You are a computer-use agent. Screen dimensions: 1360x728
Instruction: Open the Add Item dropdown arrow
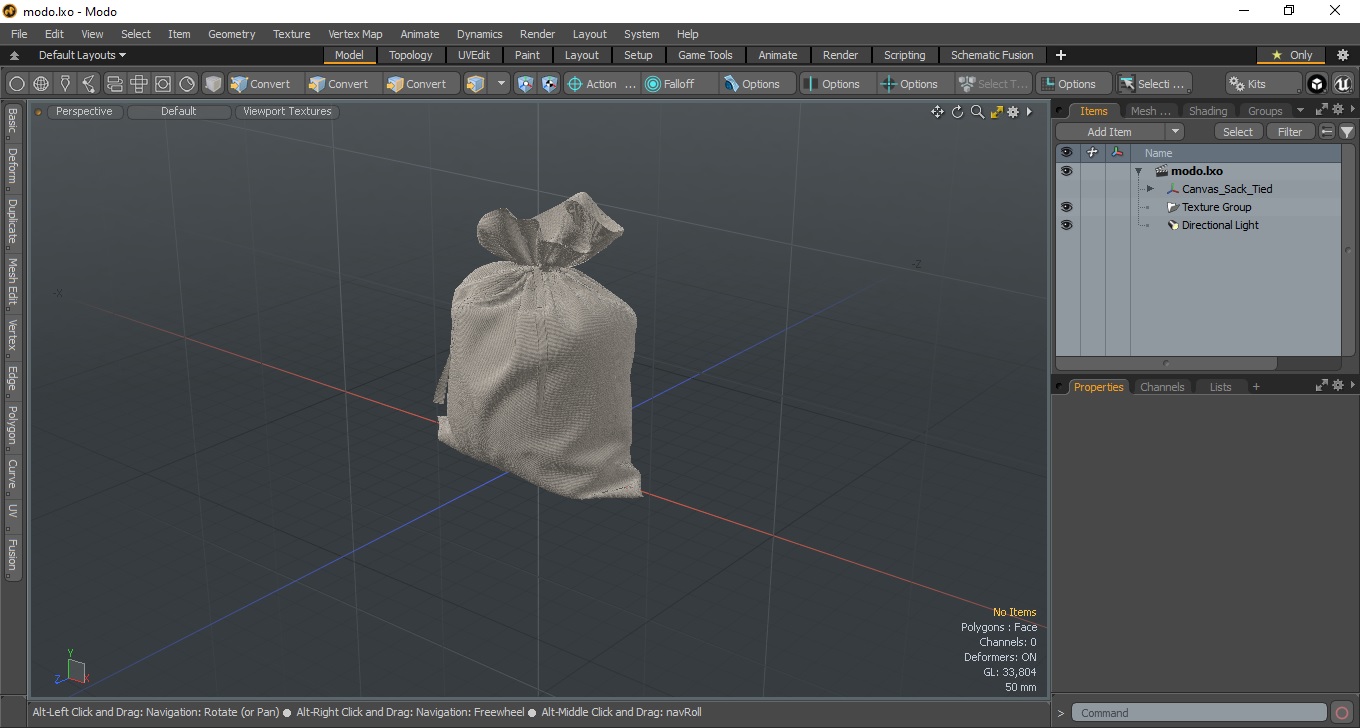pos(1175,132)
